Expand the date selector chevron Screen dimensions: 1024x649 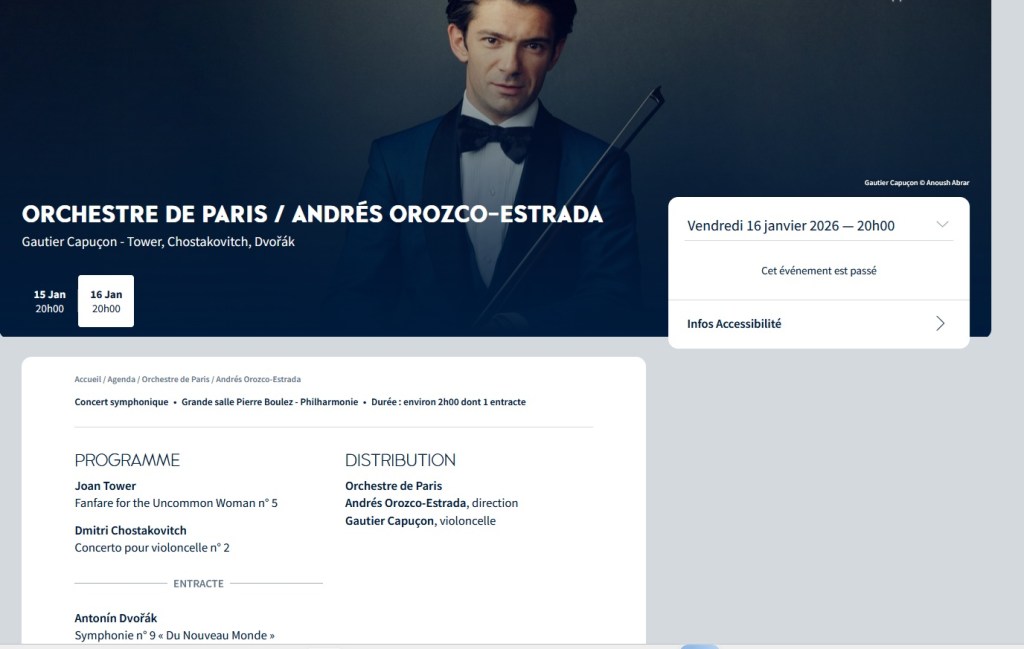click(942, 225)
